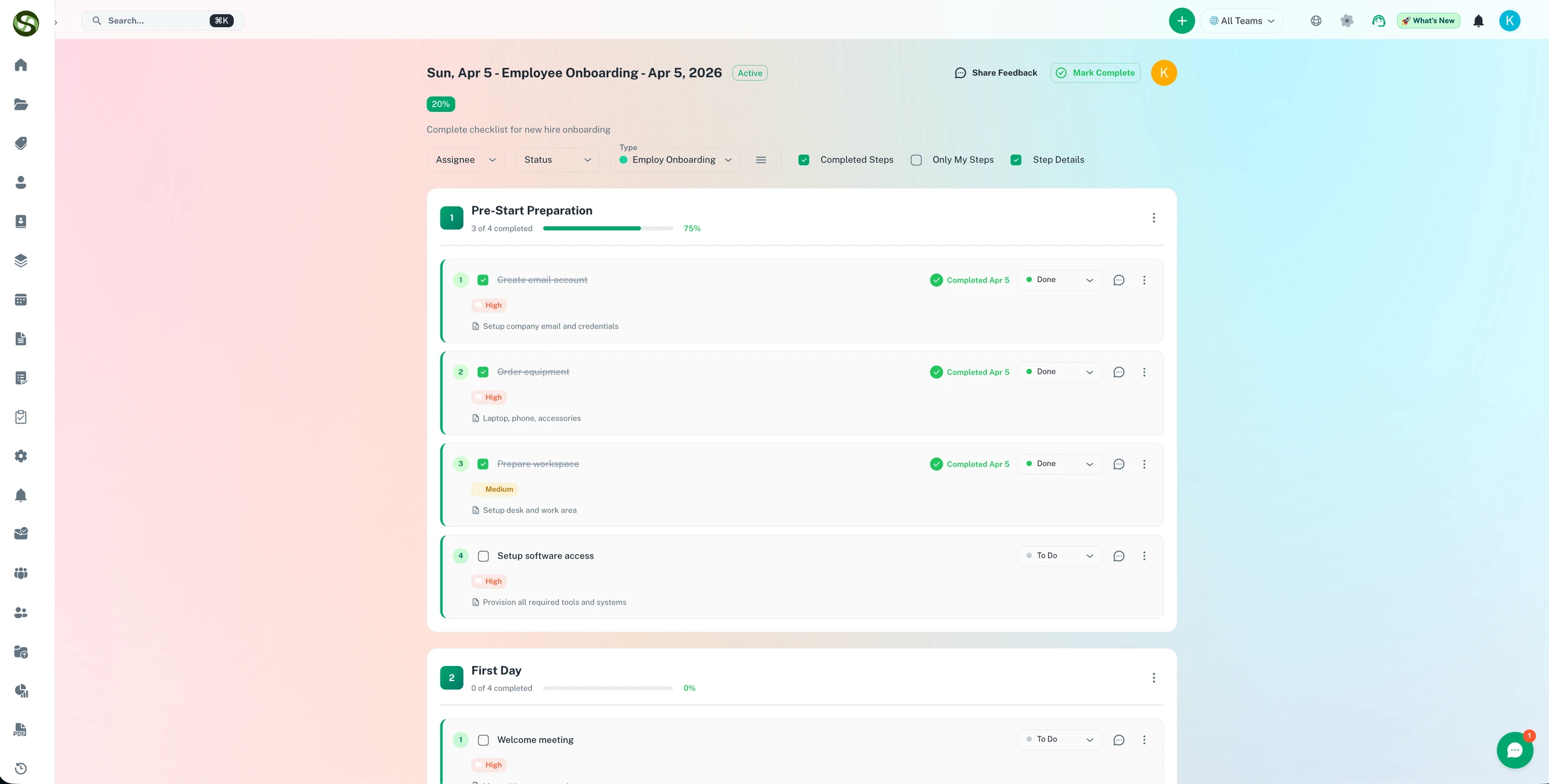
Task: Uncheck the Order equipment step
Action: (483, 372)
